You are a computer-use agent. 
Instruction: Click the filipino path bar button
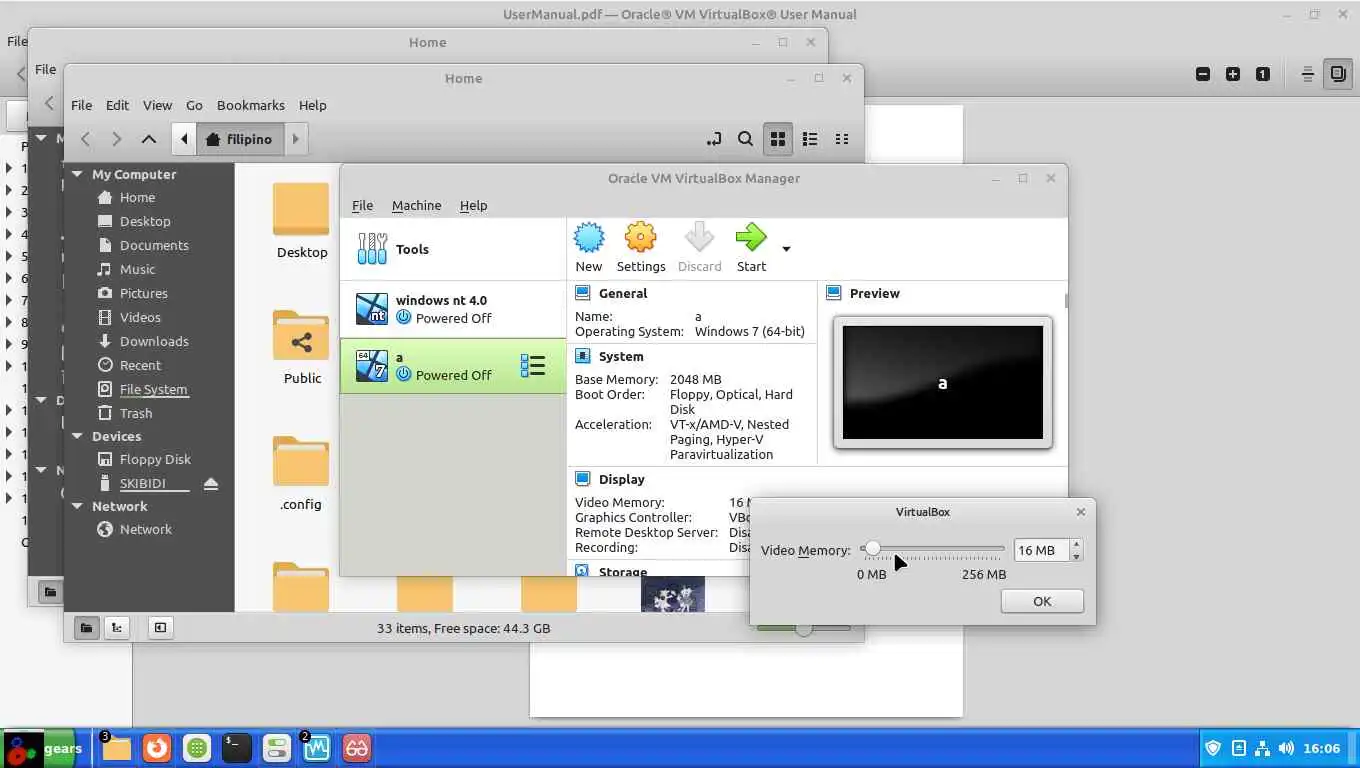click(240, 139)
